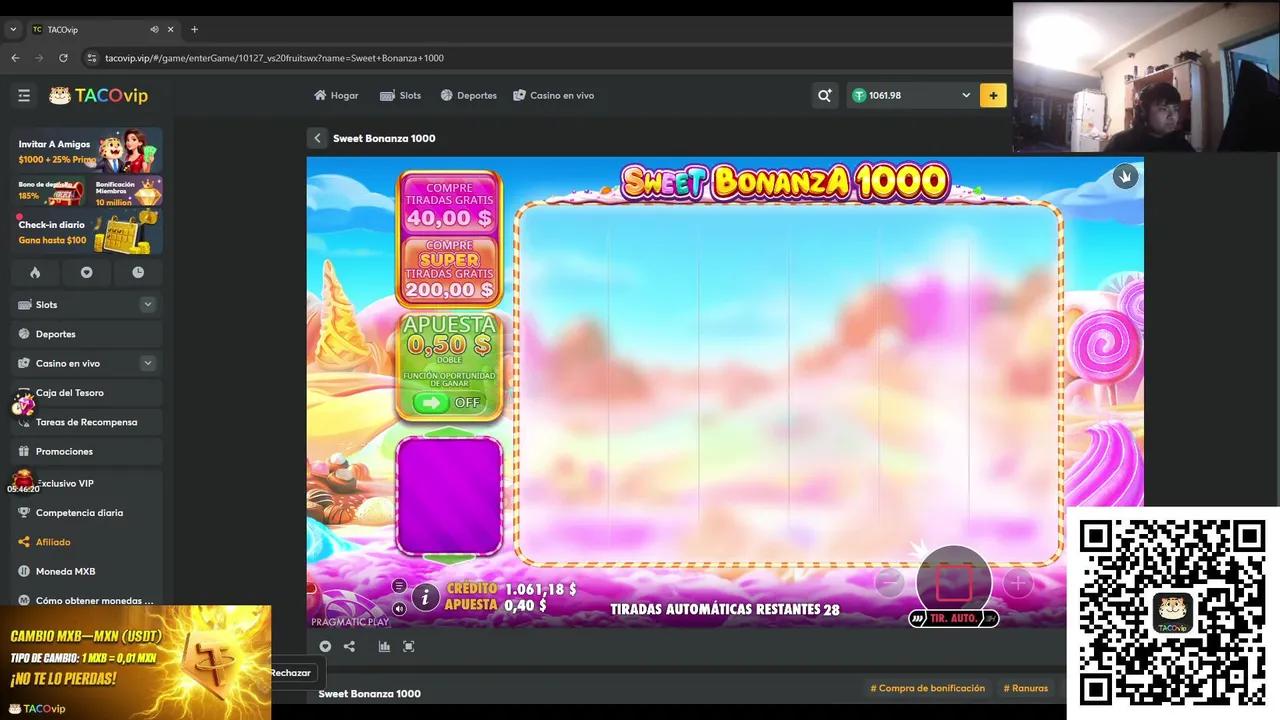Expand the 1061.98 balance dropdown
Image resolution: width=1280 pixels, height=720 pixels.
966,96
